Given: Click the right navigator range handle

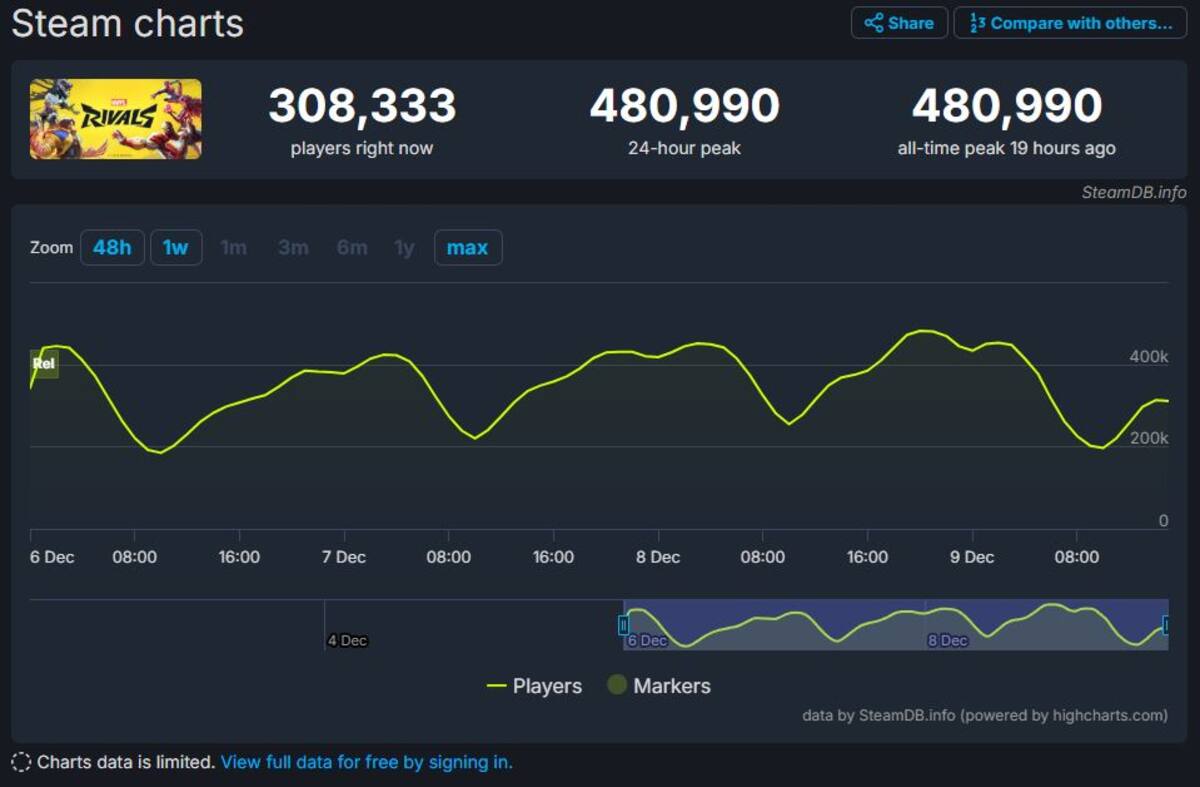Looking at the screenshot, I should [1166, 626].
